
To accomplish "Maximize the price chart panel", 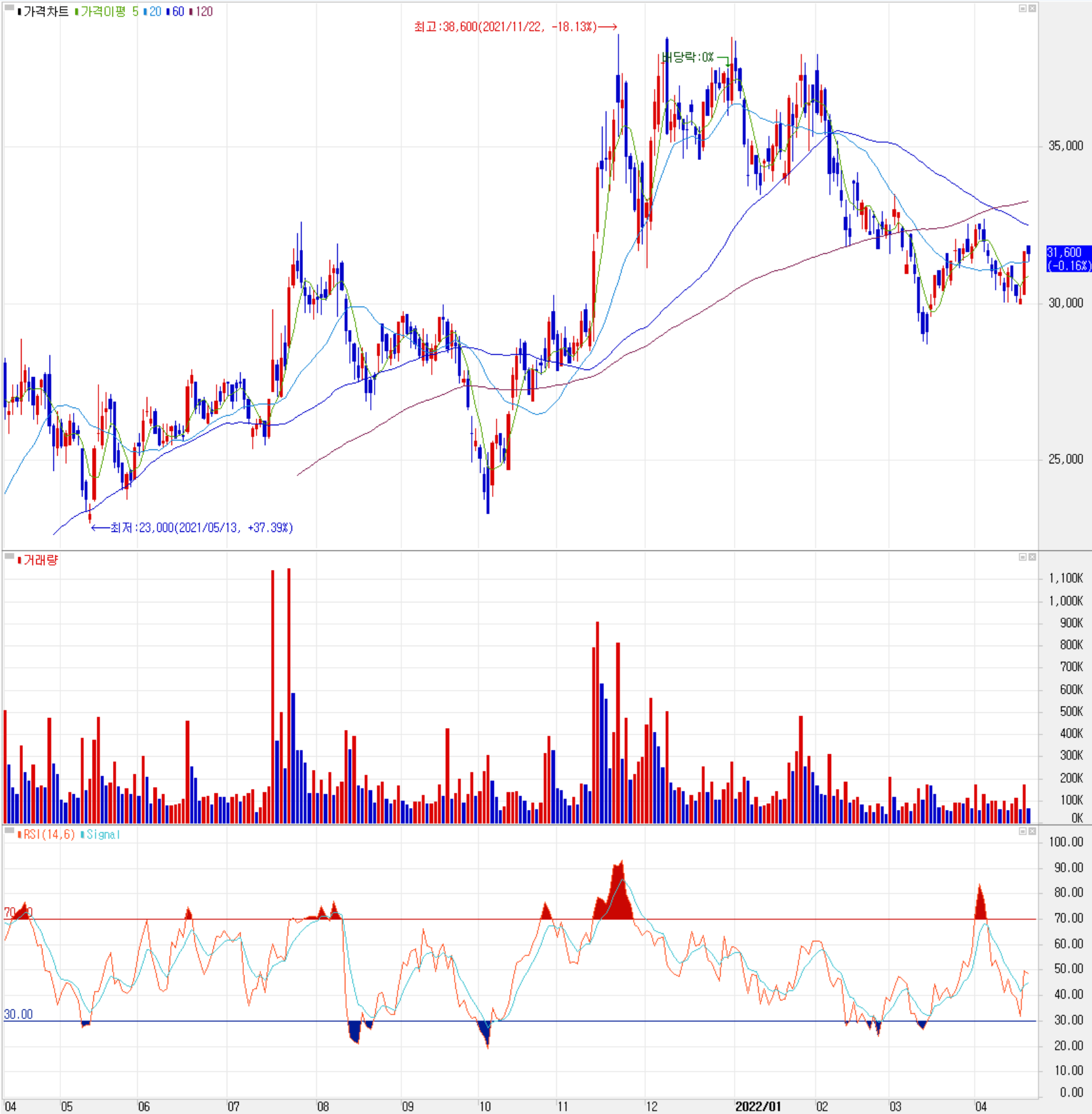I will tap(1023, 8).
